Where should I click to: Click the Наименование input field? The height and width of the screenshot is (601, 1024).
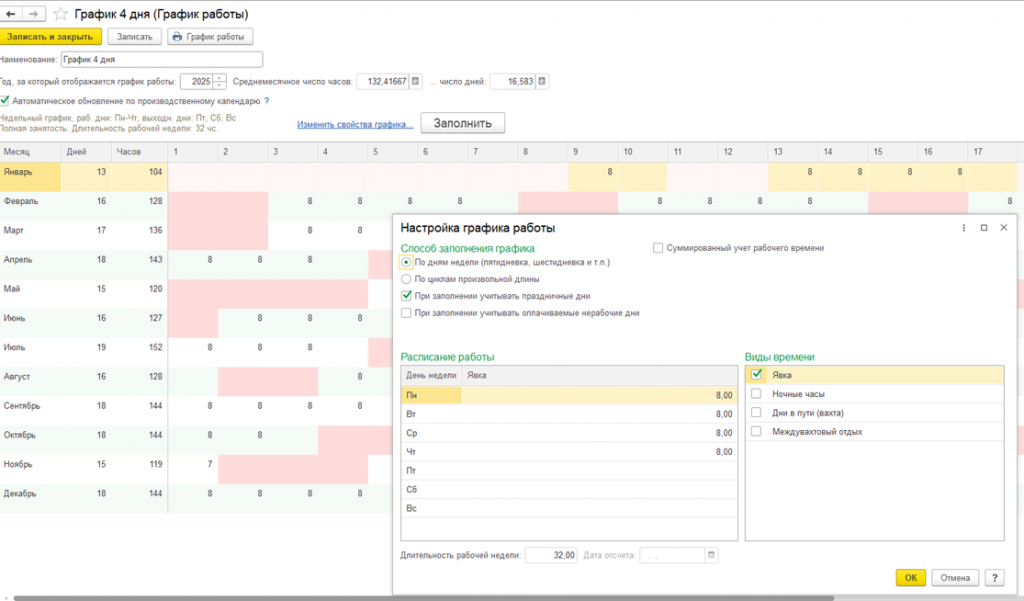[162, 59]
